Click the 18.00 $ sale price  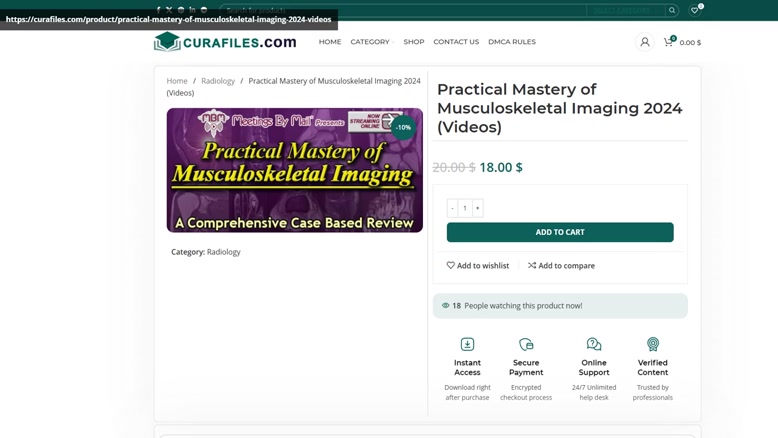point(501,167)
